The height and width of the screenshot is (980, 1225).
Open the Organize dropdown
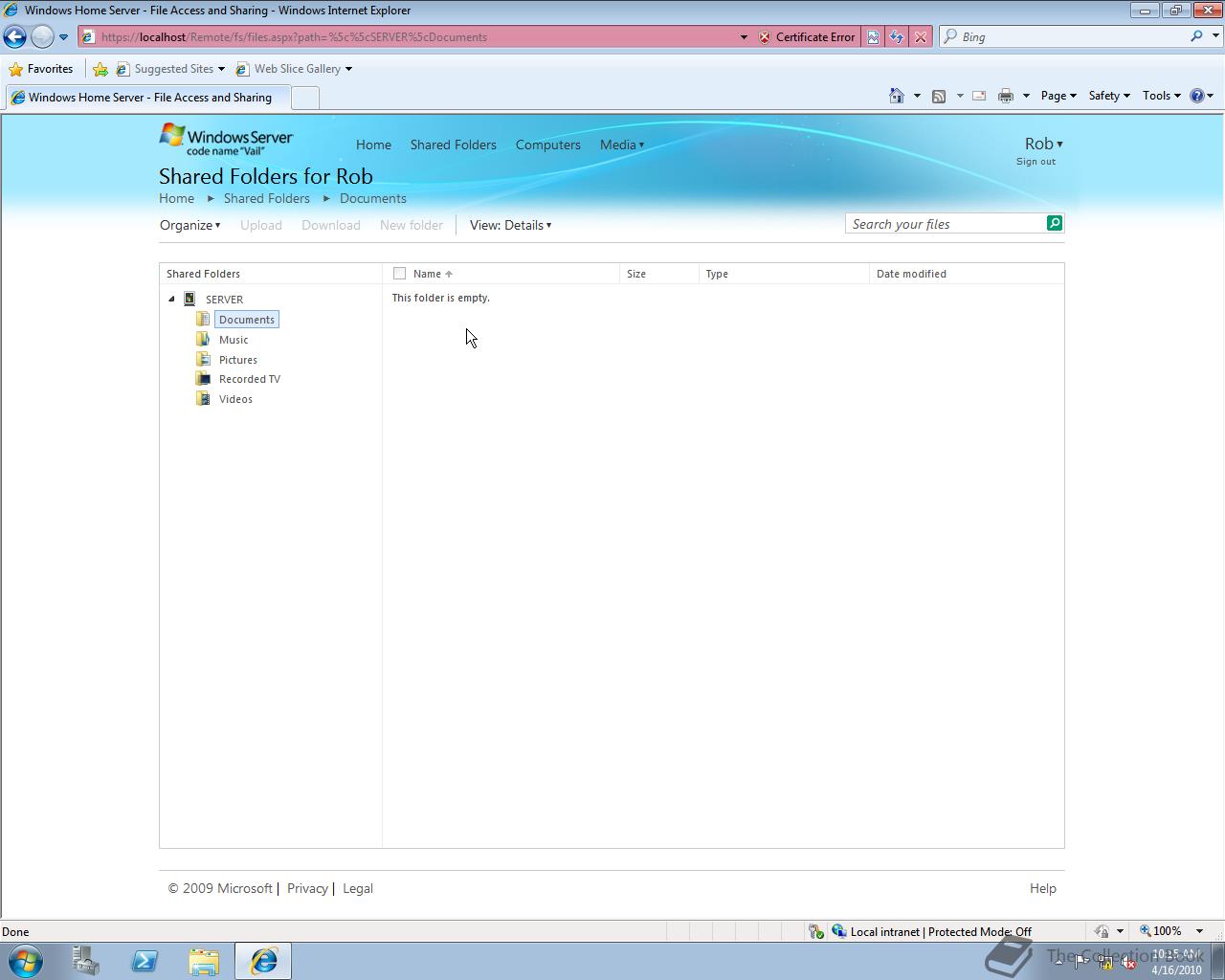point(189,225)
